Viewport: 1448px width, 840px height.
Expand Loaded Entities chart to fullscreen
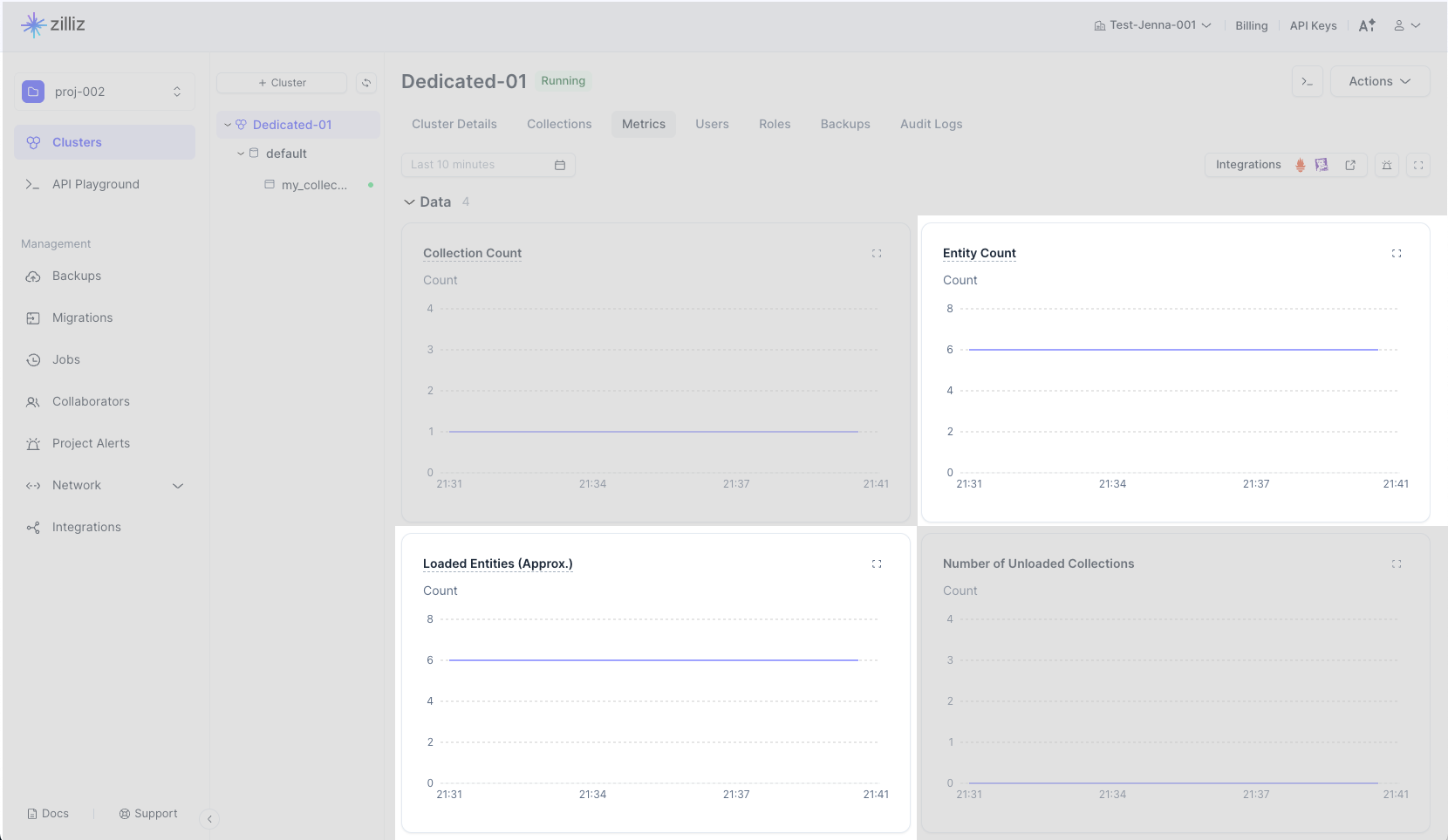click(876, 563)
